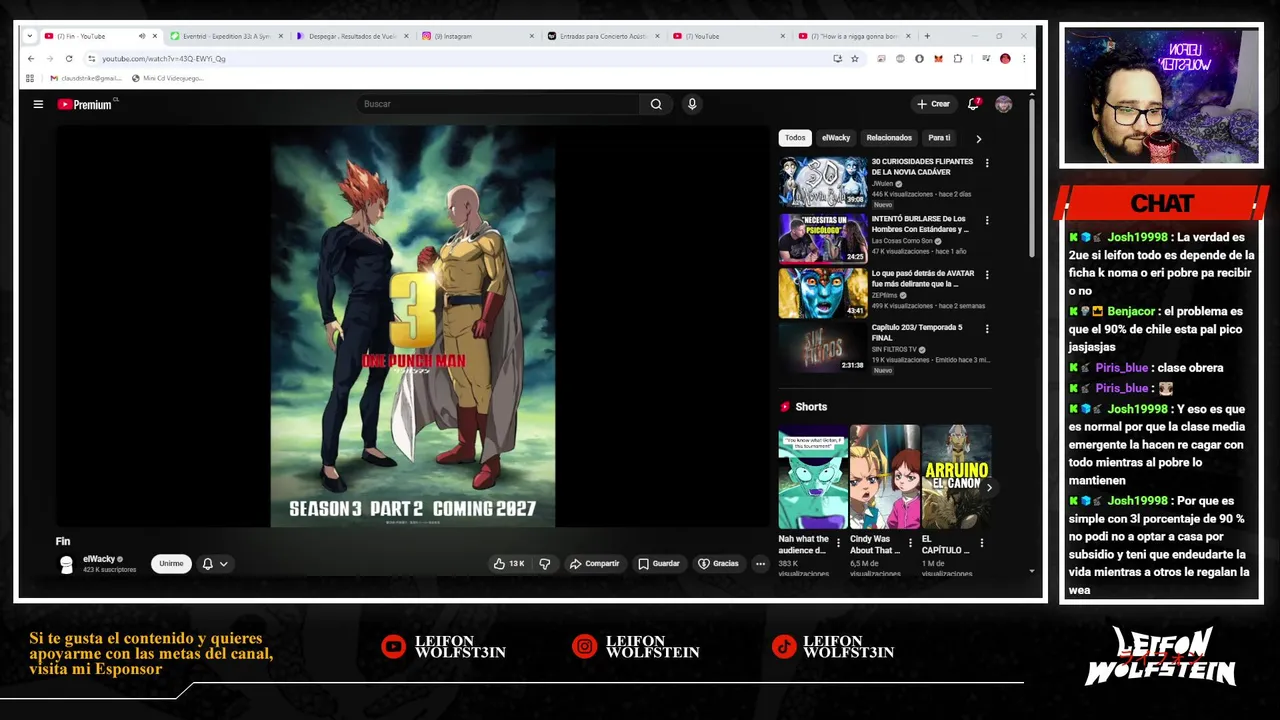The height and width of the screenshot is (720, 1280).
Task: Save video with Guardar button
Action: pyautogui.click(x=659, y=564)
